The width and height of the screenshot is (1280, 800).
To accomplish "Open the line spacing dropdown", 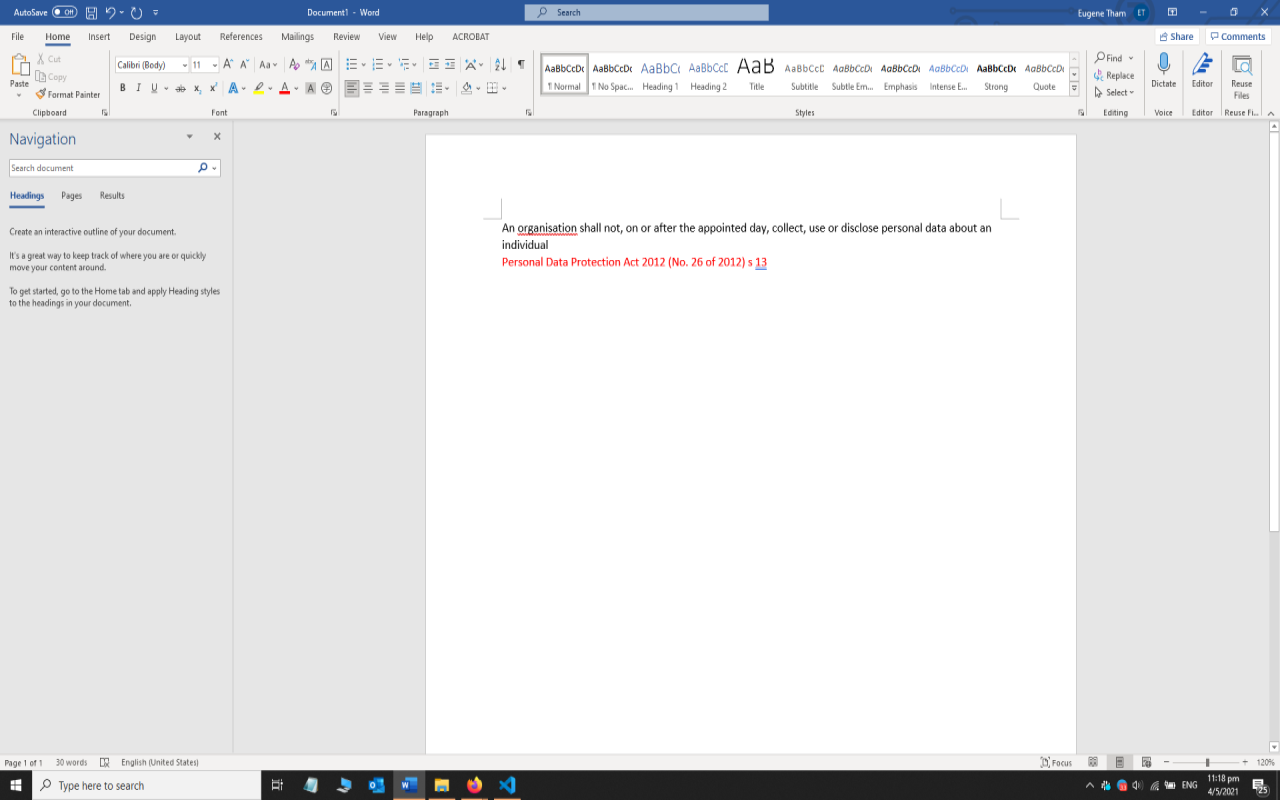I will 439,88.
